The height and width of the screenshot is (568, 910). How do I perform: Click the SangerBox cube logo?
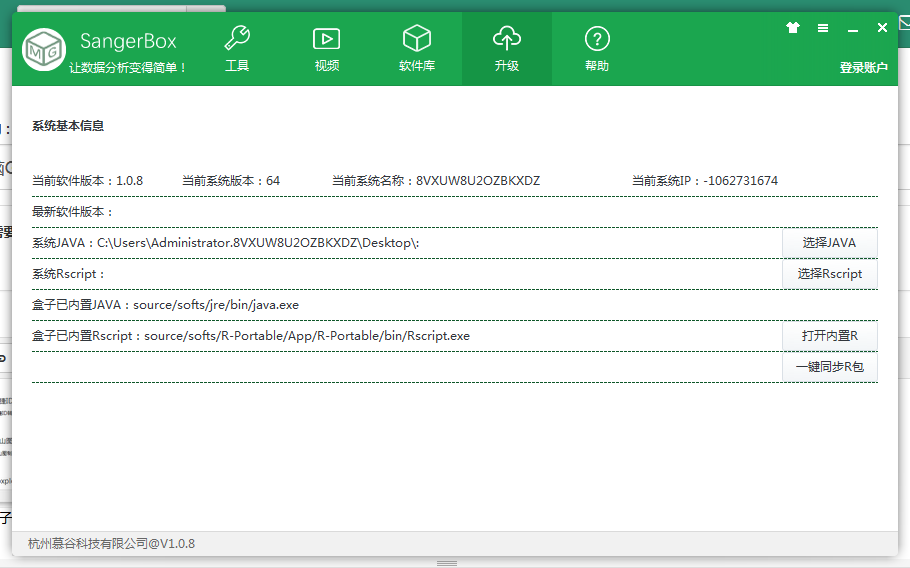(x=44, y=50)
